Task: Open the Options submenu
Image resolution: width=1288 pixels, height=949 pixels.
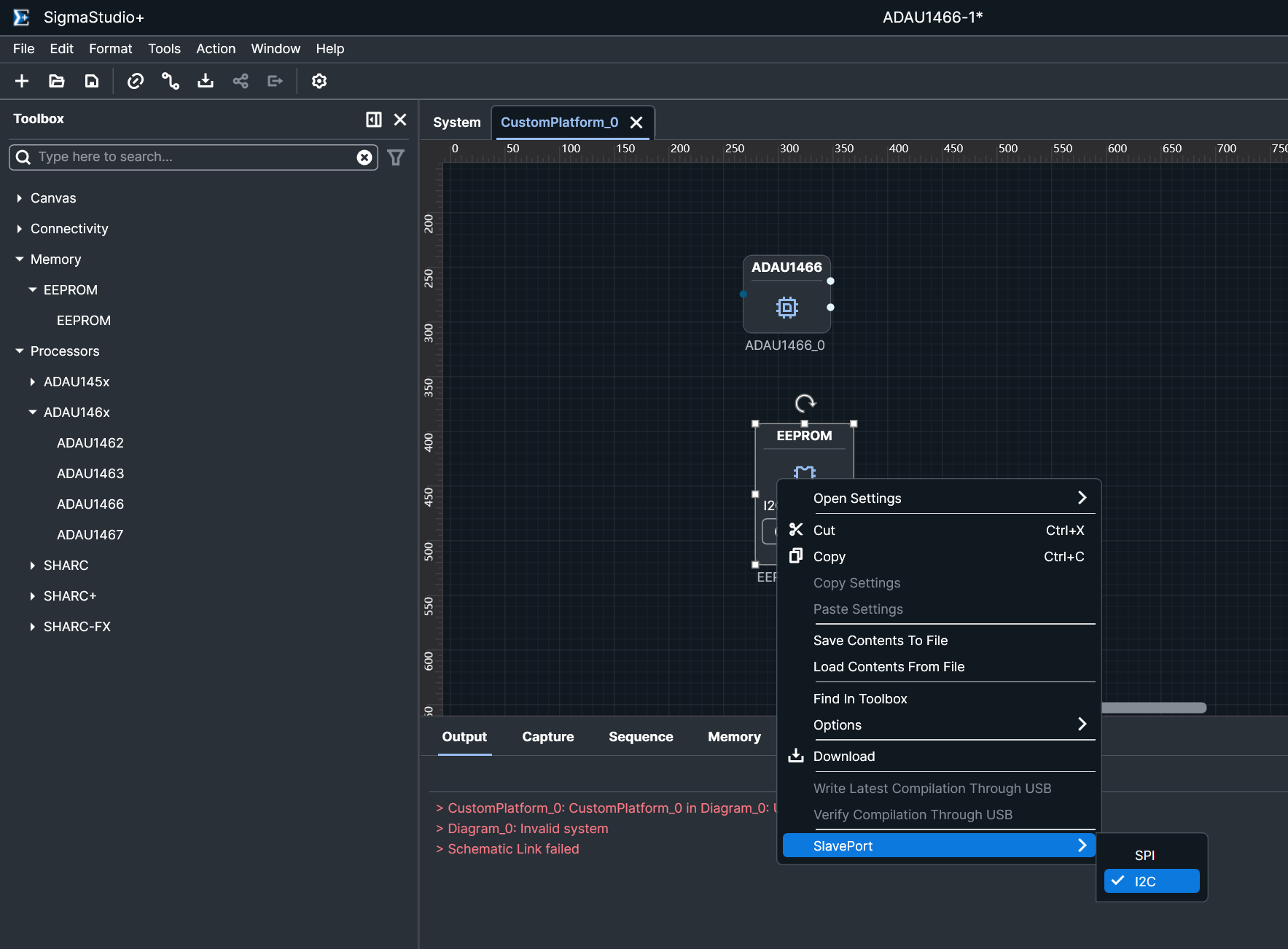Action: point(939,725)
